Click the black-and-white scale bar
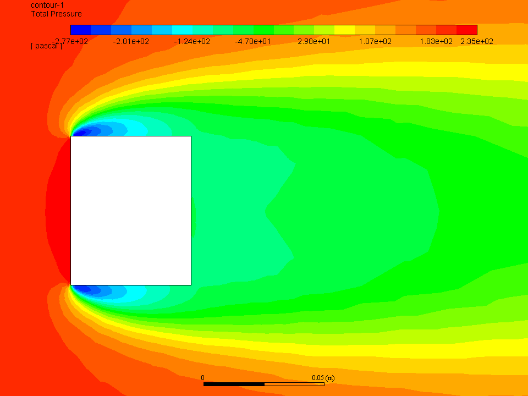 (x=264, y=384)
